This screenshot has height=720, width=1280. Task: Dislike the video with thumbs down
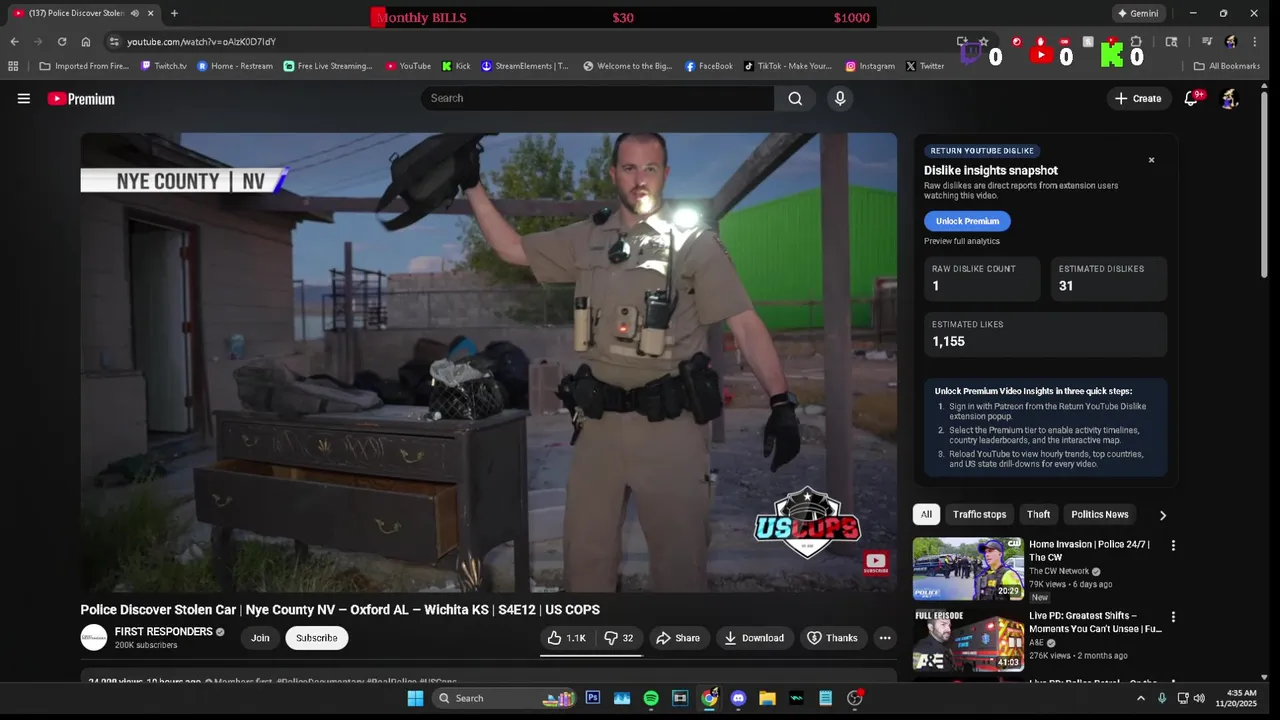[619, 638]
